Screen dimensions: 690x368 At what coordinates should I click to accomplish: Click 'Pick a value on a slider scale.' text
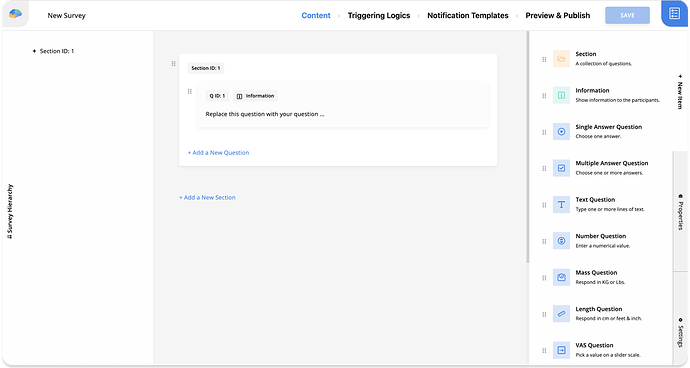[x=608, y=355]
